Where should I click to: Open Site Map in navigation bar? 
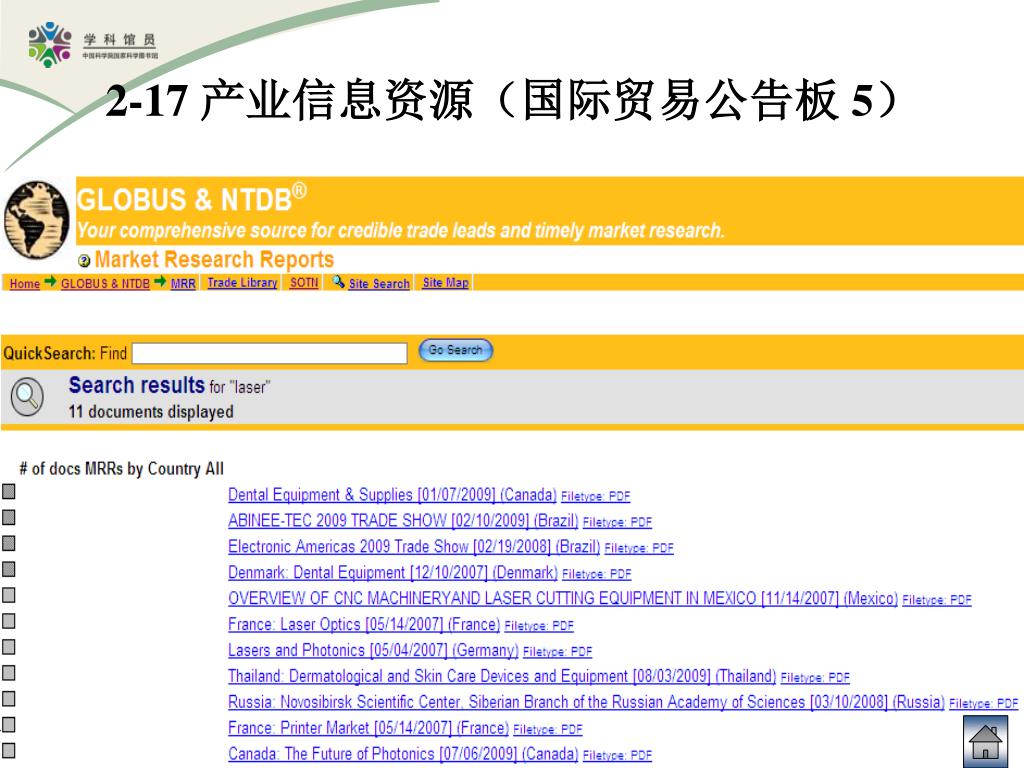tap(445, 283)
